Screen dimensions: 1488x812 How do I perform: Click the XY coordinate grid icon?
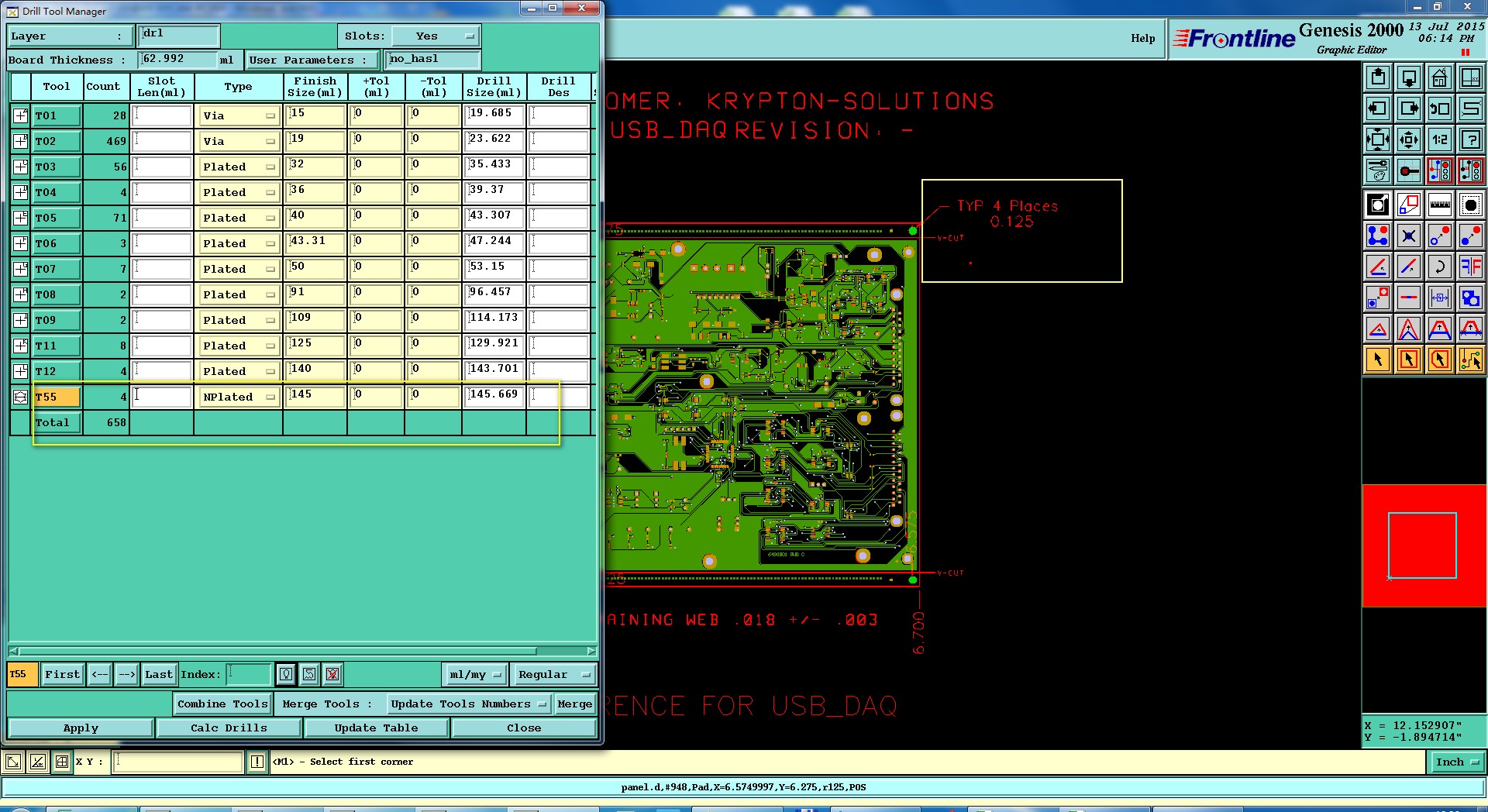click(x=1470, y=77)
